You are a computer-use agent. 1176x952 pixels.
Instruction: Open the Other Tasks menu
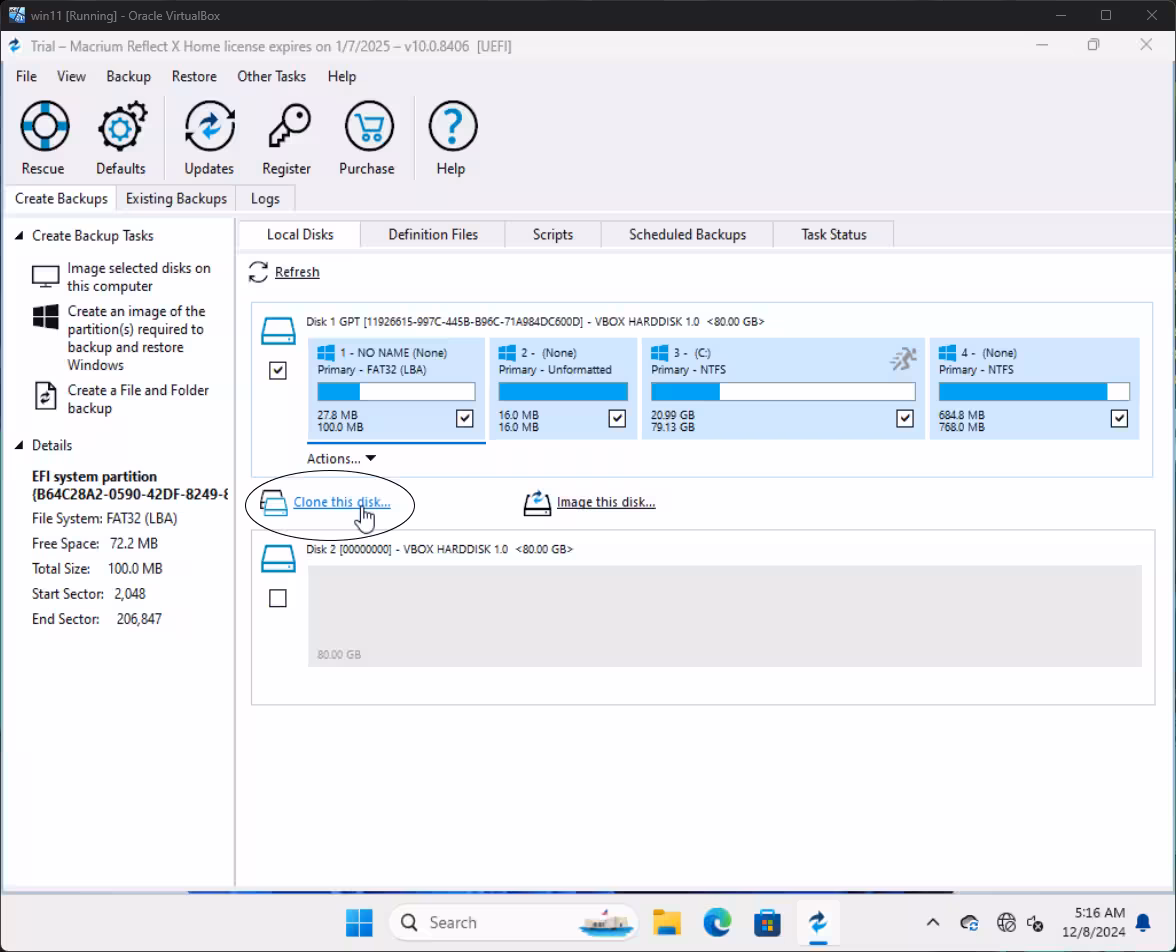pos(272,77)
